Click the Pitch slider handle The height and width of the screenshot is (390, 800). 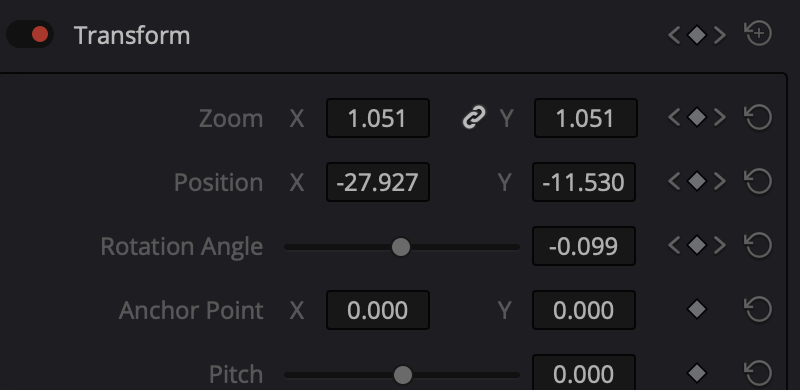tap(403, 375)
